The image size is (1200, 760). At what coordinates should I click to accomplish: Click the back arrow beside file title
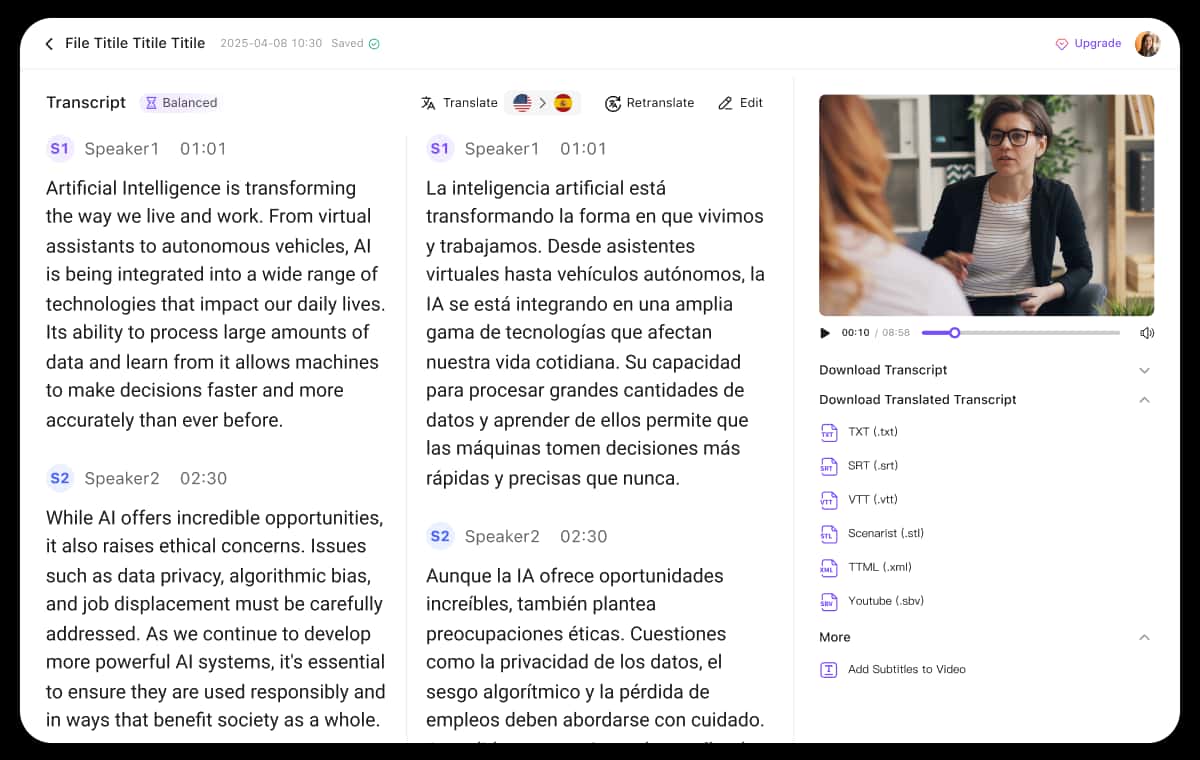49,44
